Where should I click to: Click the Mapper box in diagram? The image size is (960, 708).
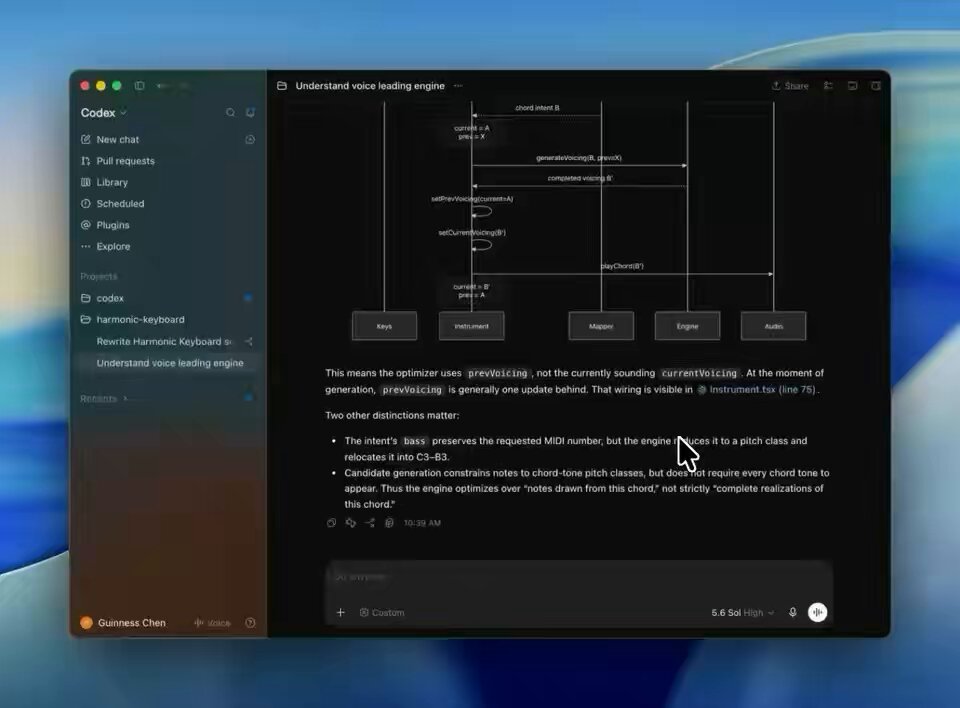[601, 326]
